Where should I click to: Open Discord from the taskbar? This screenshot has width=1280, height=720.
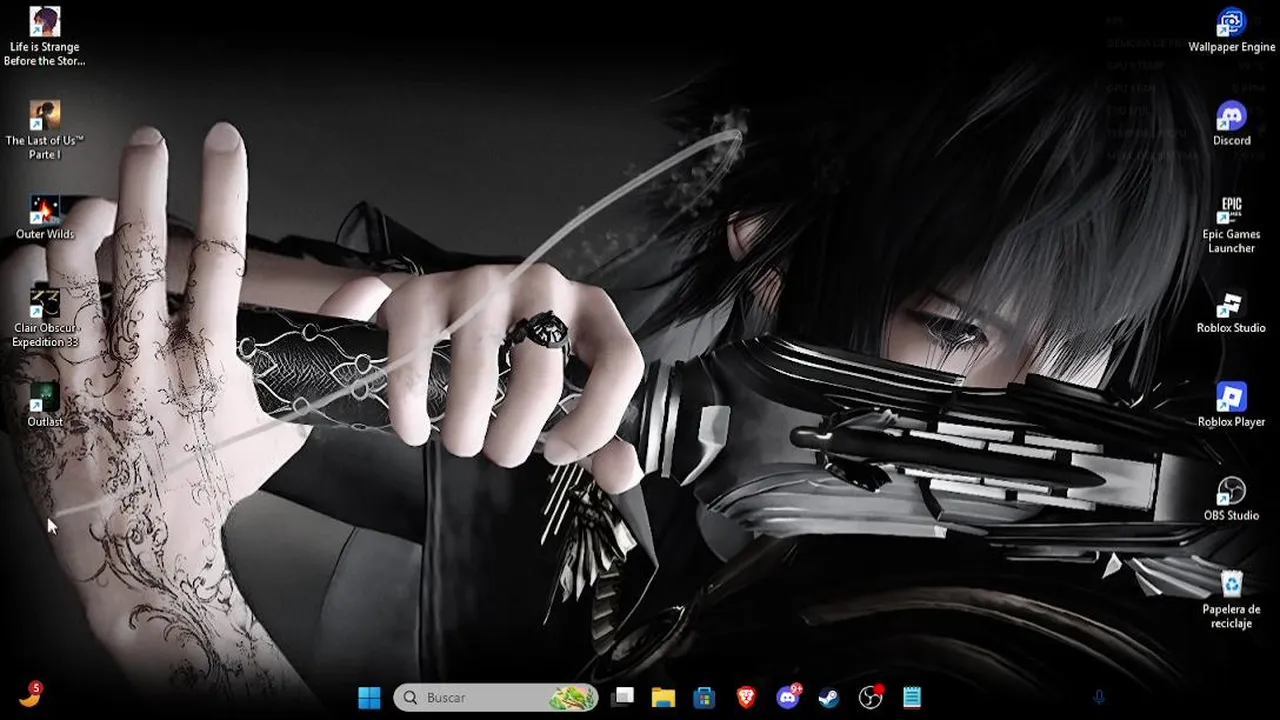point(788,697)
